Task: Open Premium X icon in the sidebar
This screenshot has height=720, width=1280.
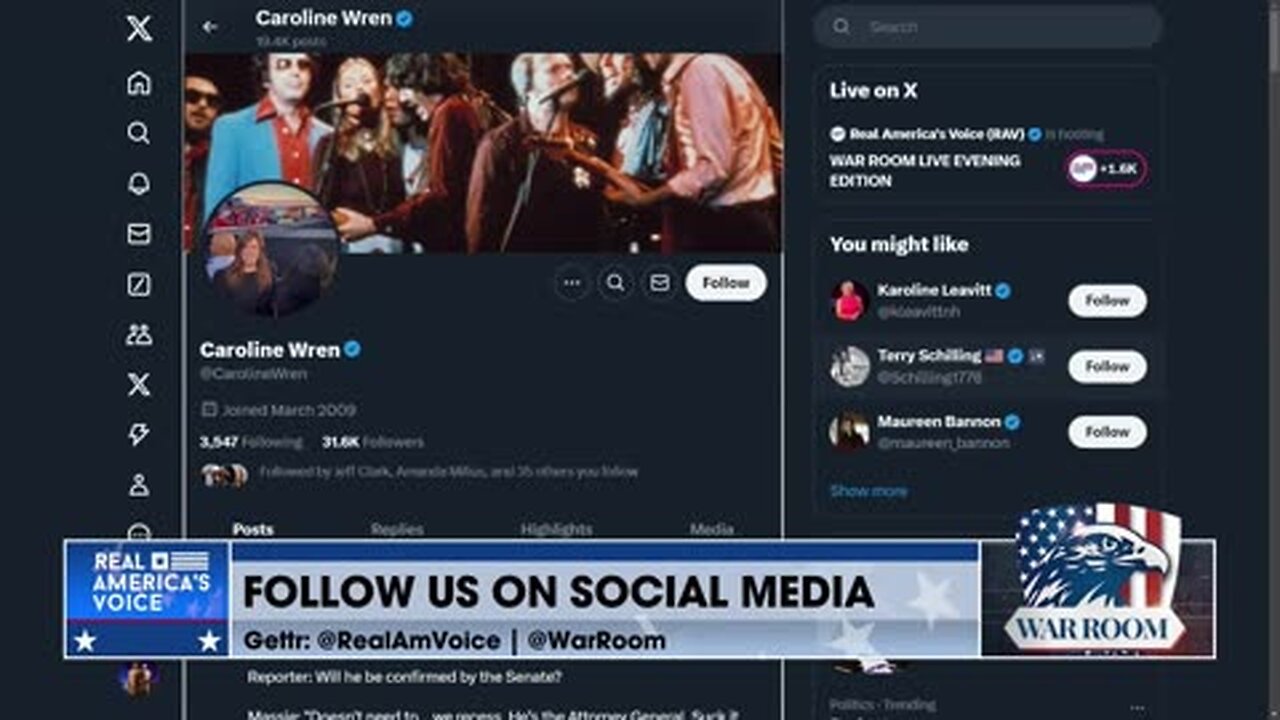Action: (x=139, y=385)
